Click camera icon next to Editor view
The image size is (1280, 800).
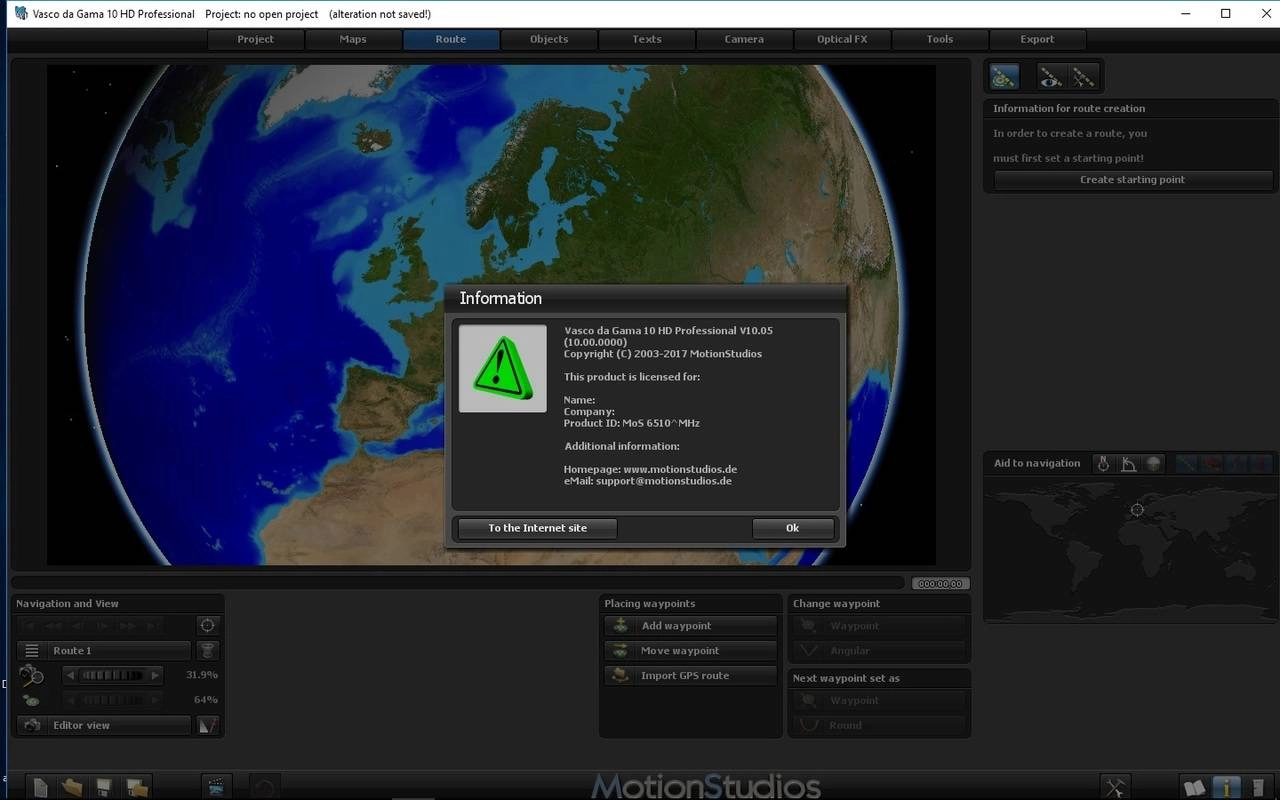pyautogui.click(x=32, y=725)
